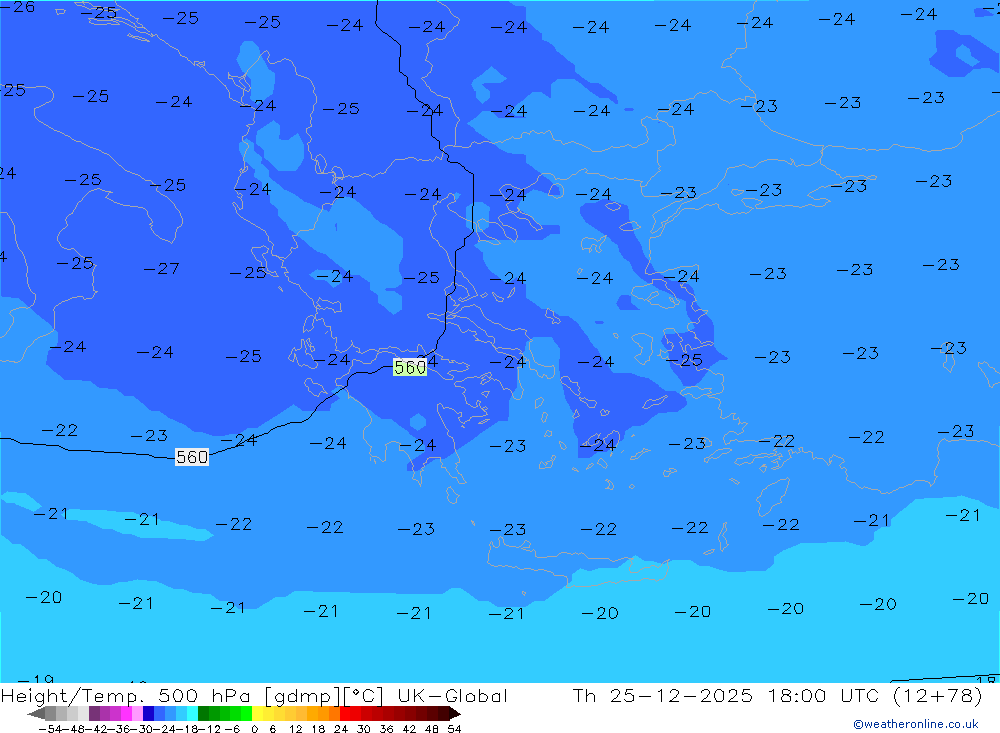Pick the bright red swatch above 24 in legend
The width and height of the screenshot is (1000, 733).
345,714
